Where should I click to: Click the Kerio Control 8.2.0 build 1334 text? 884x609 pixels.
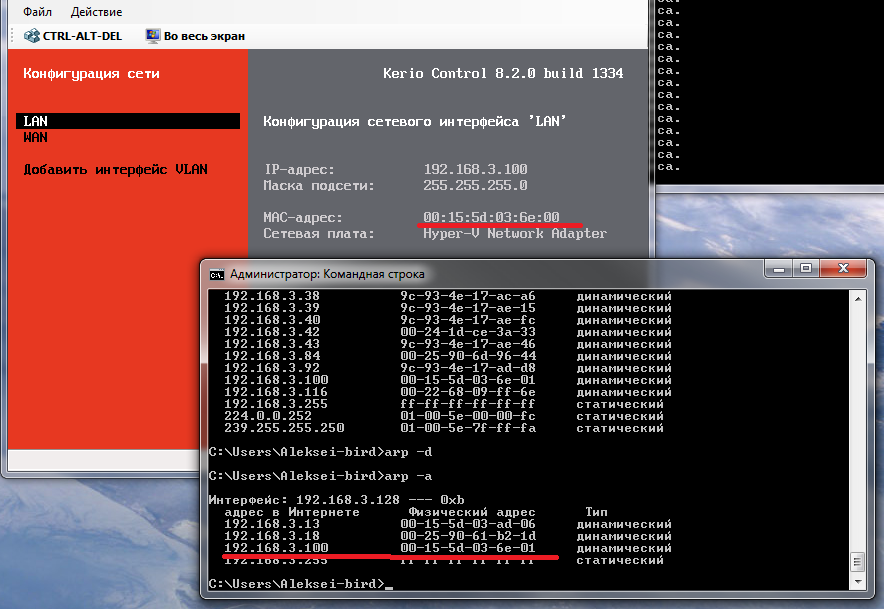tap(503, 73)
